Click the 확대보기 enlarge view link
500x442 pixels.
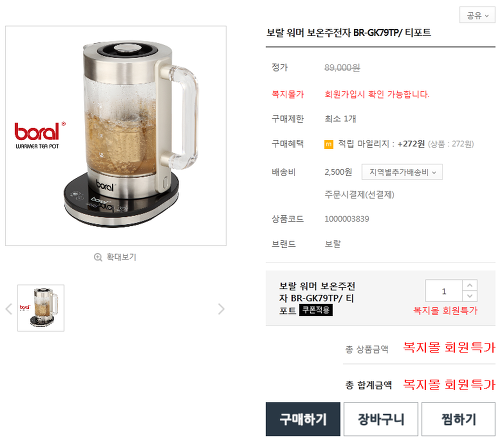(121, 257)
